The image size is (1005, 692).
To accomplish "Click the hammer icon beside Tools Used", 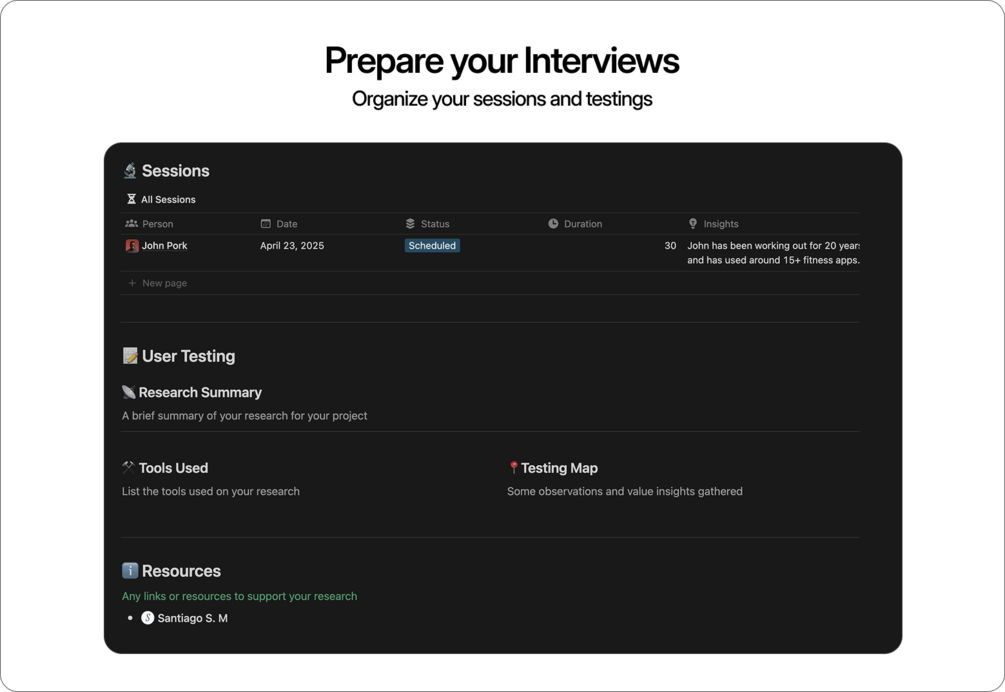I will click(x=128, y=467).
